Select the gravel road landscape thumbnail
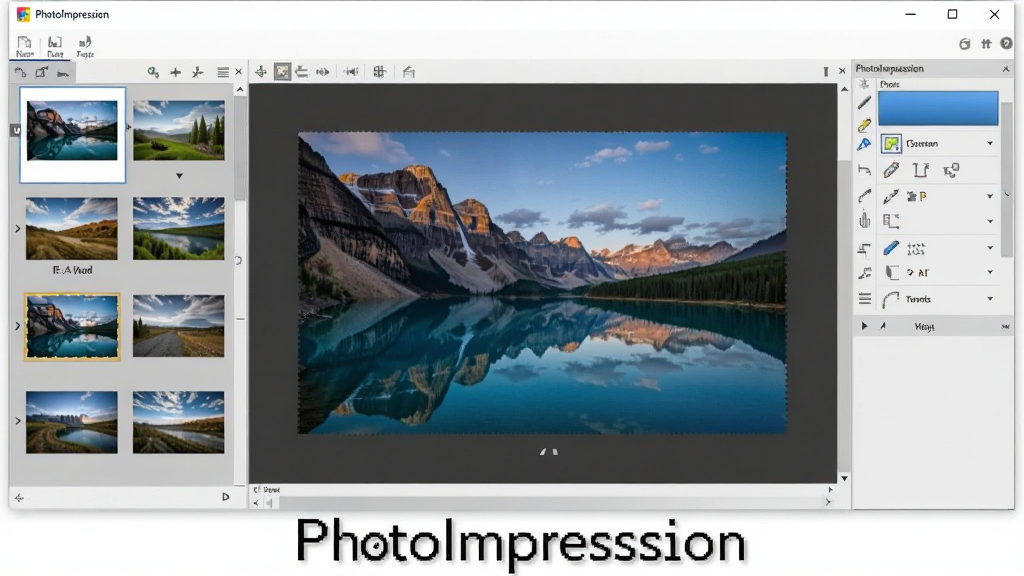The image size is (1024, 576). coord(178,326)
